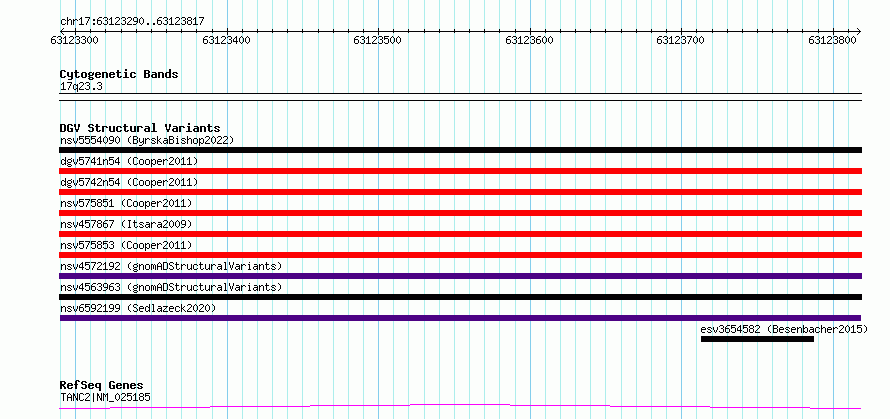This screenshot has height=419, width=890.
Task: Click the TANC2|NM_025185 gene label
Action: pyautogui.click(x=106, y=397)
